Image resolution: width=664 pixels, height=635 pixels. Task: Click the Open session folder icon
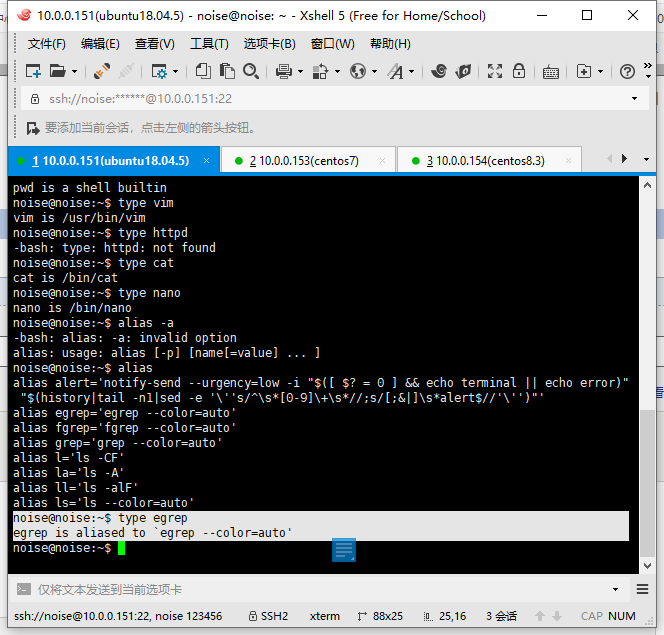pos(58,71)
